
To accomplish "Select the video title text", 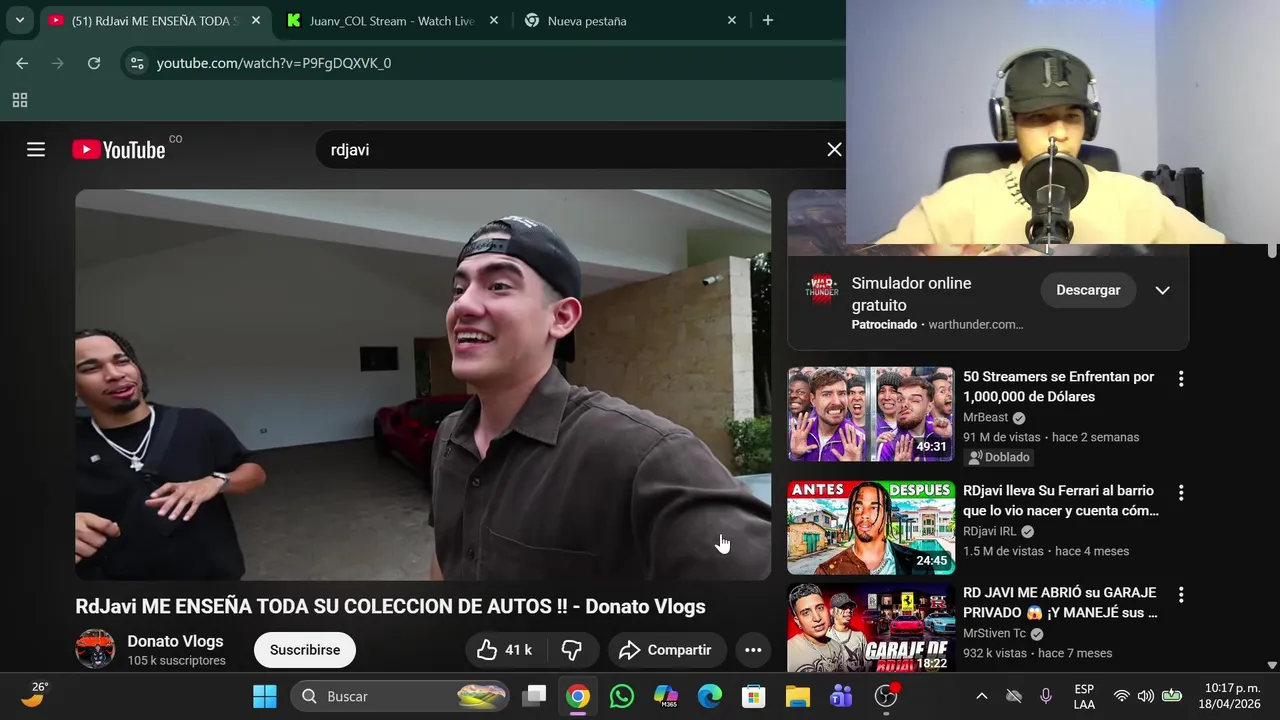I will tap(390, 607).
